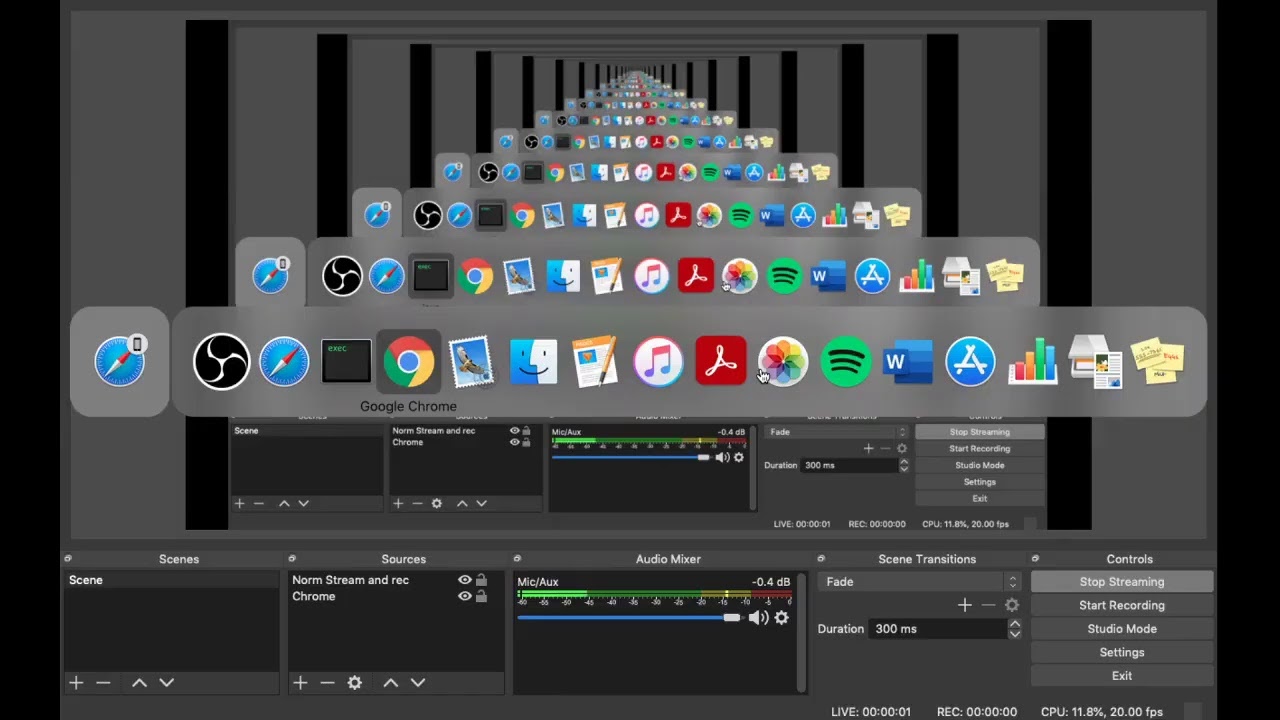Move the source down in the Sources list
Image resolution: width=1280 pixels, height=720 pixels.
pyautogui.click(x=417, y=682)
